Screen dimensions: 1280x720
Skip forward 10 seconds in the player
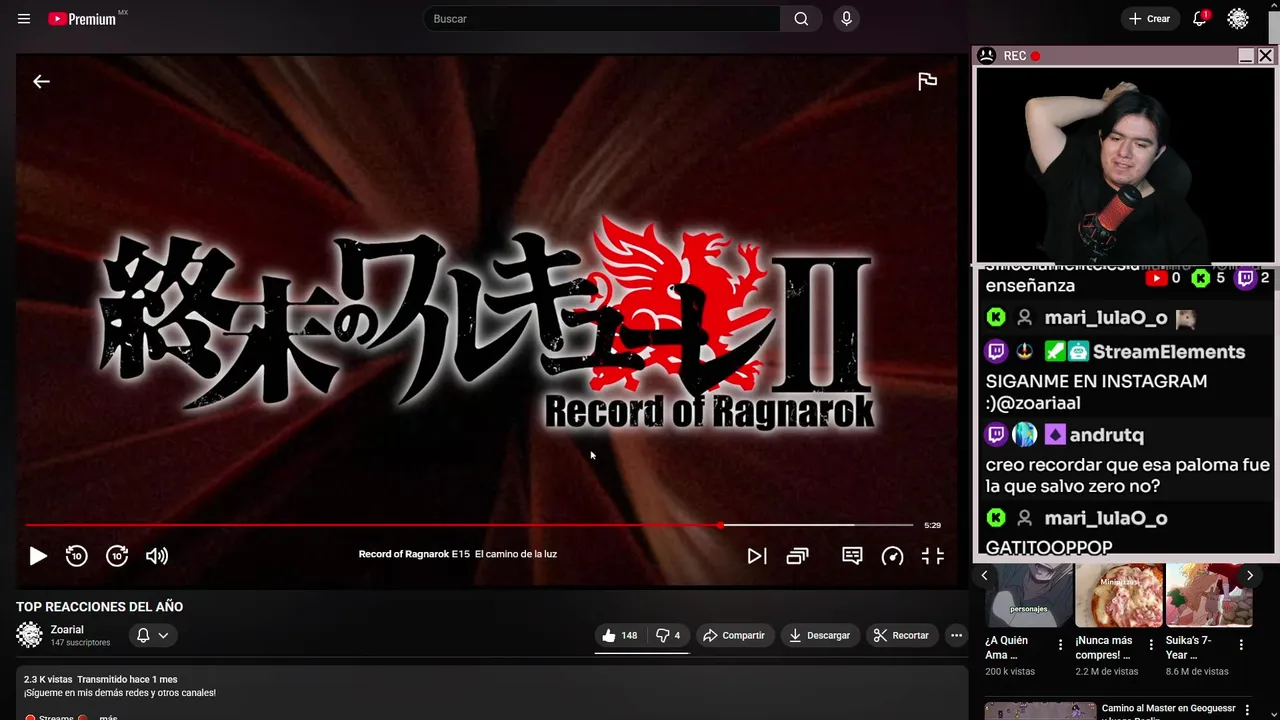117,556
